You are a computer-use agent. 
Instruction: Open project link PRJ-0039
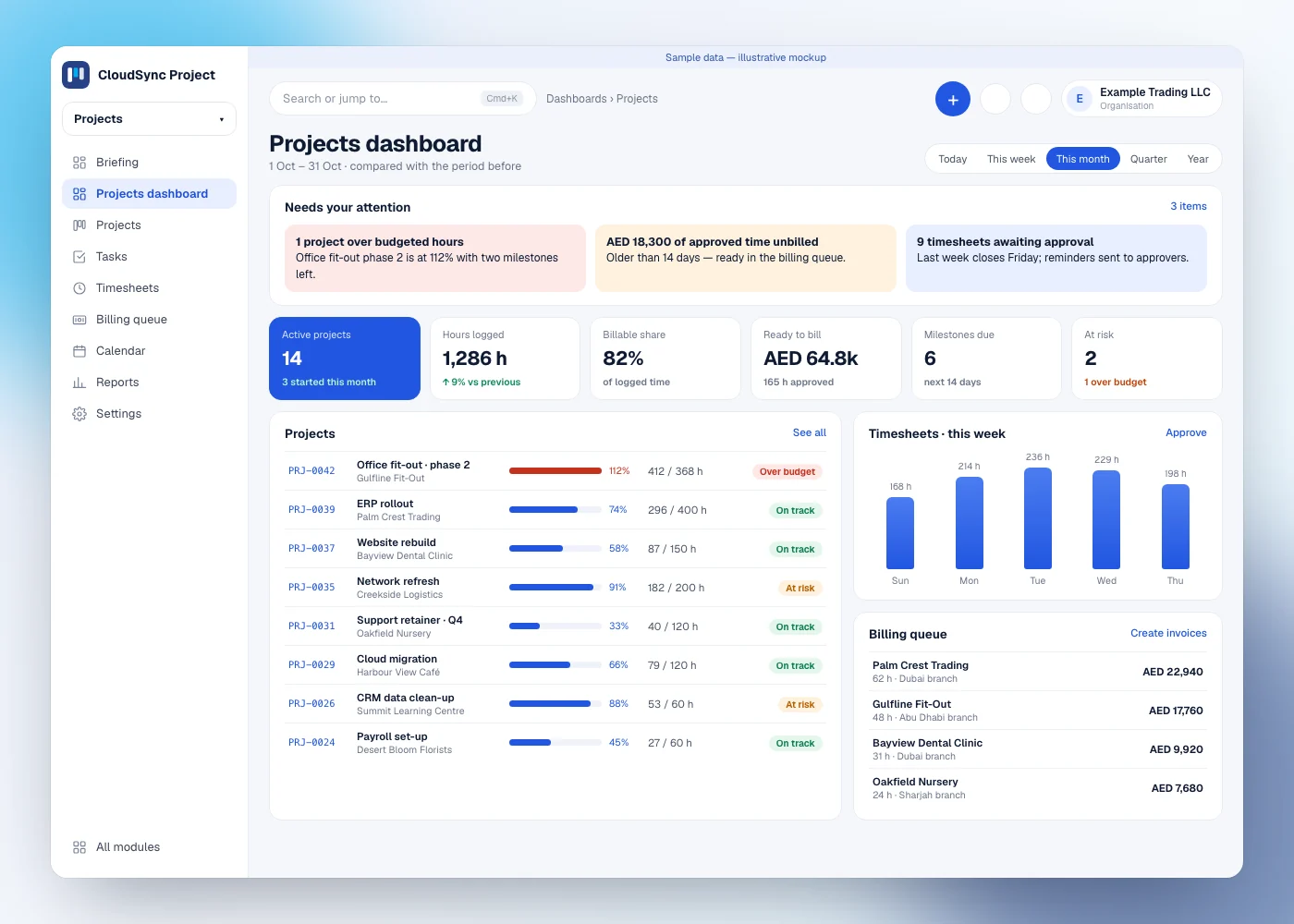pos(311,510)
